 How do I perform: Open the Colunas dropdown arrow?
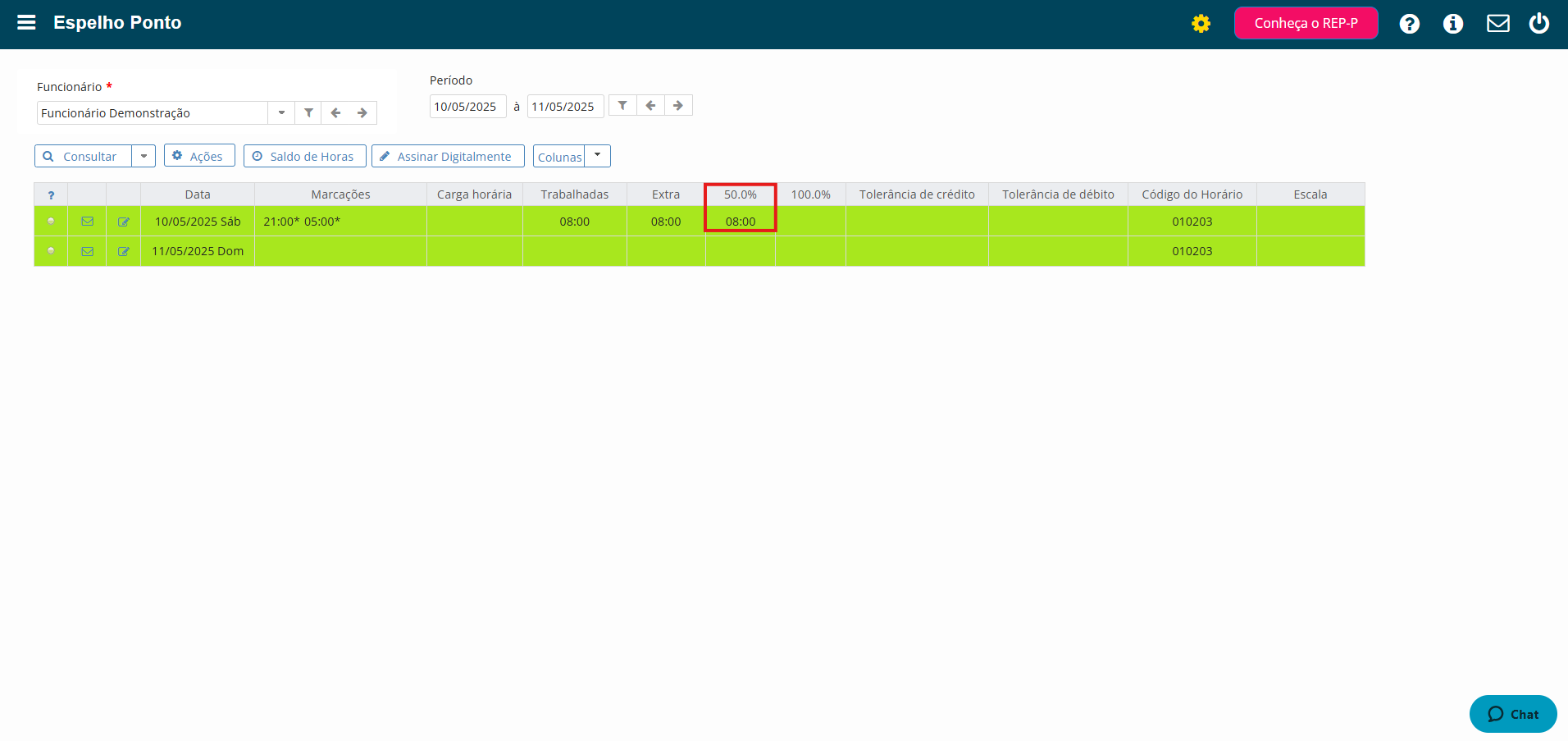[x=597, y=155]
